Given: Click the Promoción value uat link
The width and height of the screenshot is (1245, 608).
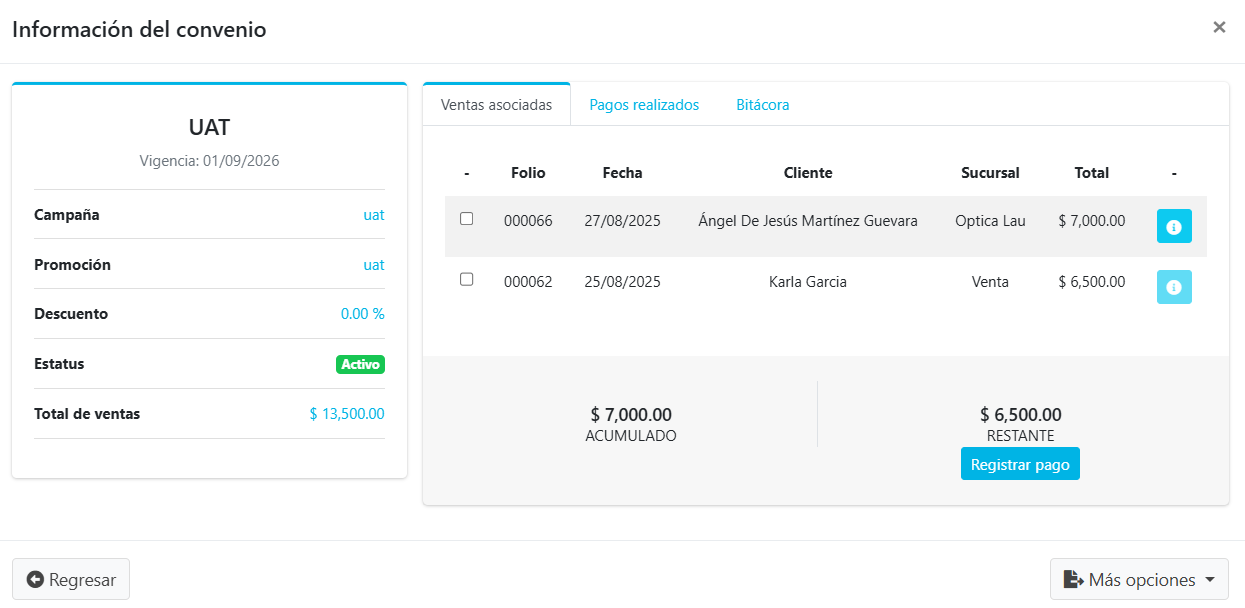Looking at the screenshot, I should 373,265.
